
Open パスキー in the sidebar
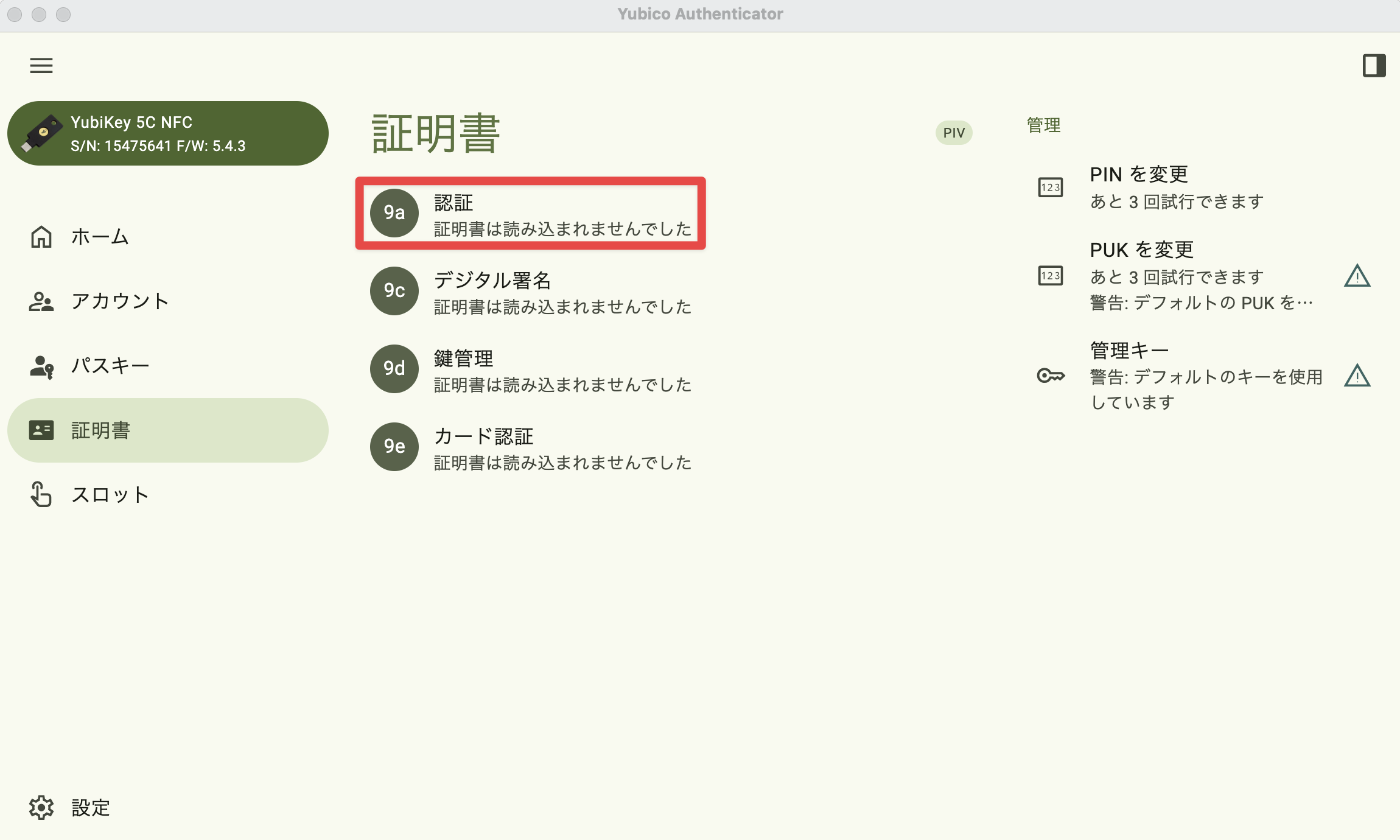coord(168,366)
